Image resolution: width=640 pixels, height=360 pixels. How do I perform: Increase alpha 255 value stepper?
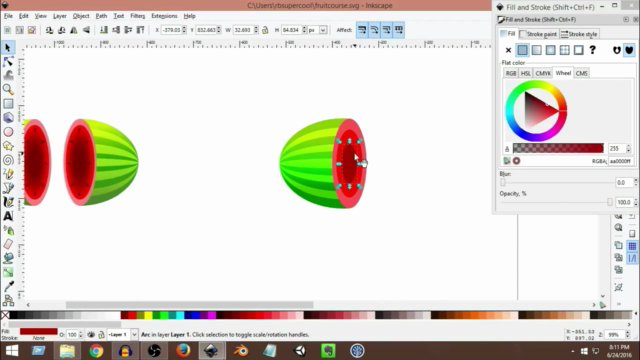tap(629, 146)
